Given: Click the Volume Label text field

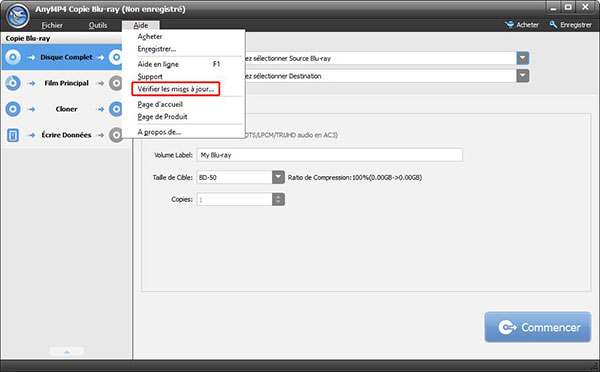Looking at the screenshot, I should pyautogui.click(x=329, y=155).
